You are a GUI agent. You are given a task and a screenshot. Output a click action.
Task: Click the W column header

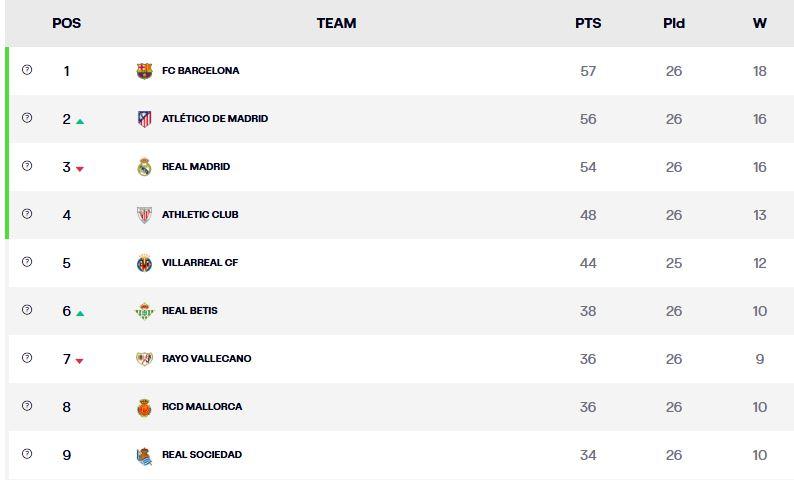pyautogui.click(x=760, y=23)
